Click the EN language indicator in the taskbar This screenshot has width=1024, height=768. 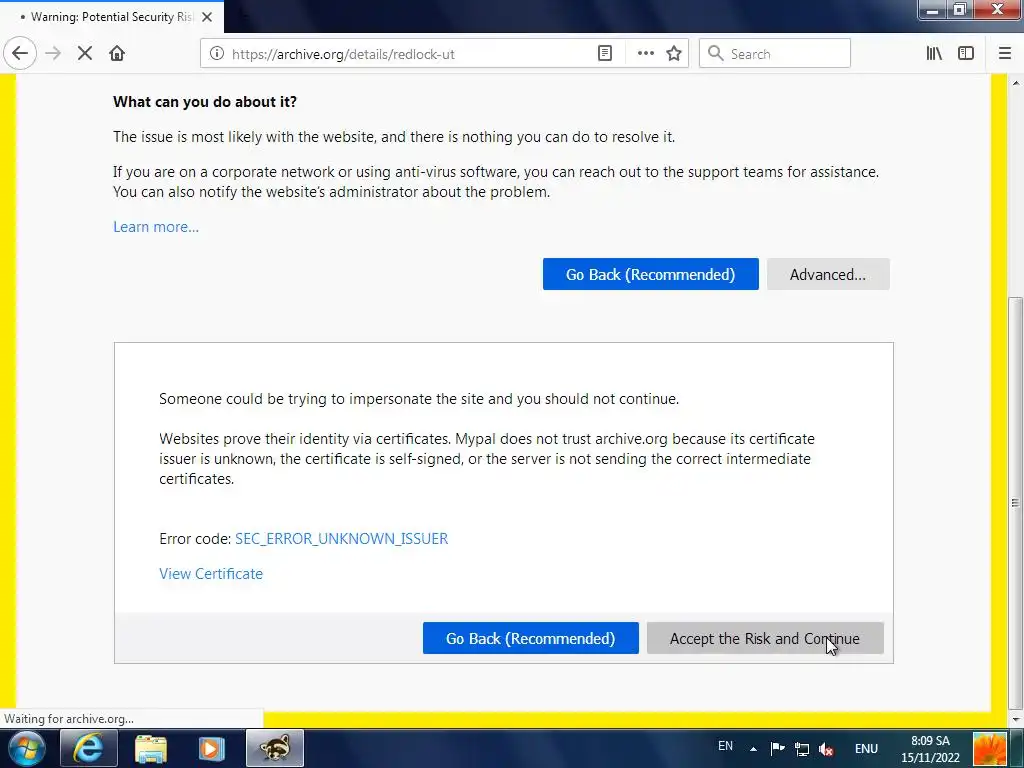coord(726,746)
